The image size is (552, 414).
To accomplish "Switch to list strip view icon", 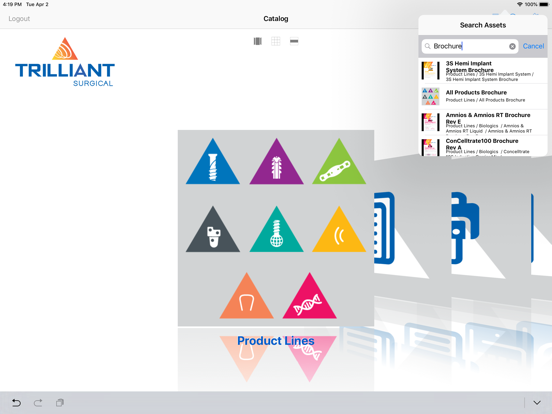I will point(294,41).
